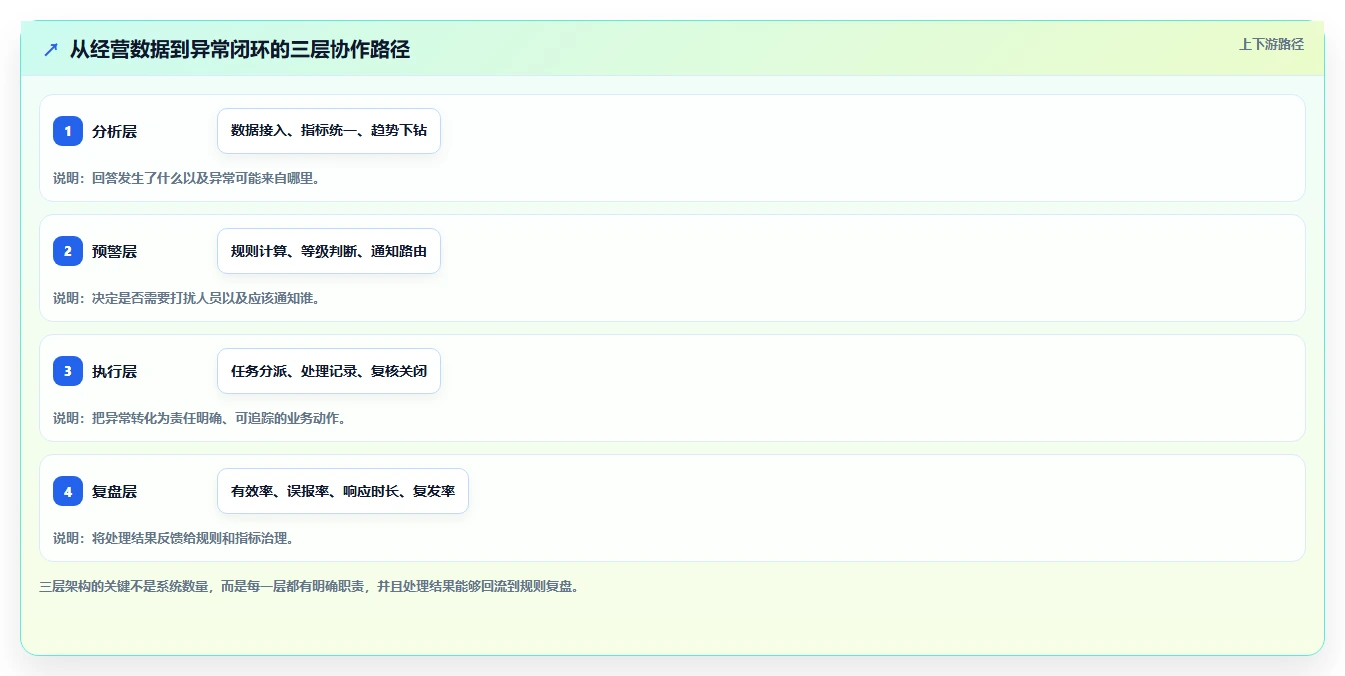Click the footer note starting 三层架构的关键
This screenshot has width=1345, height=676.
click(x=309, y=586)
